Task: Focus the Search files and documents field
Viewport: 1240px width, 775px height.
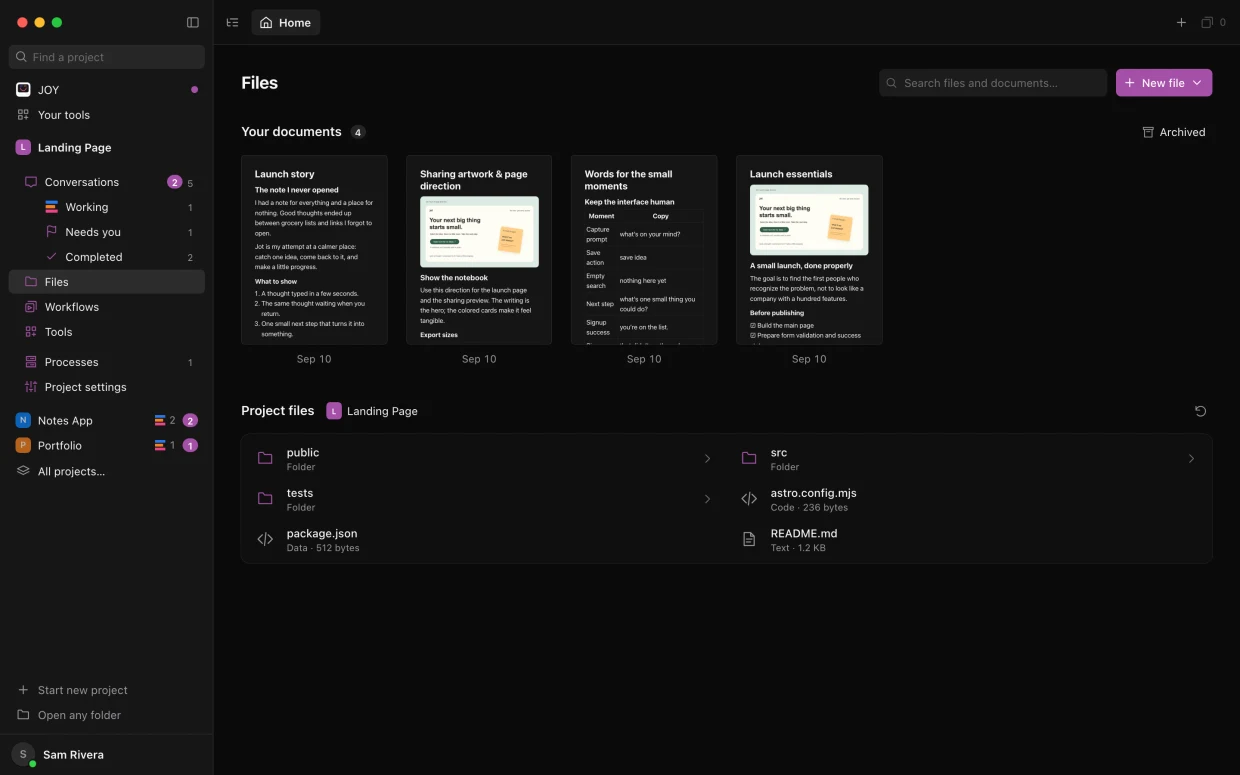Action: 993,83
